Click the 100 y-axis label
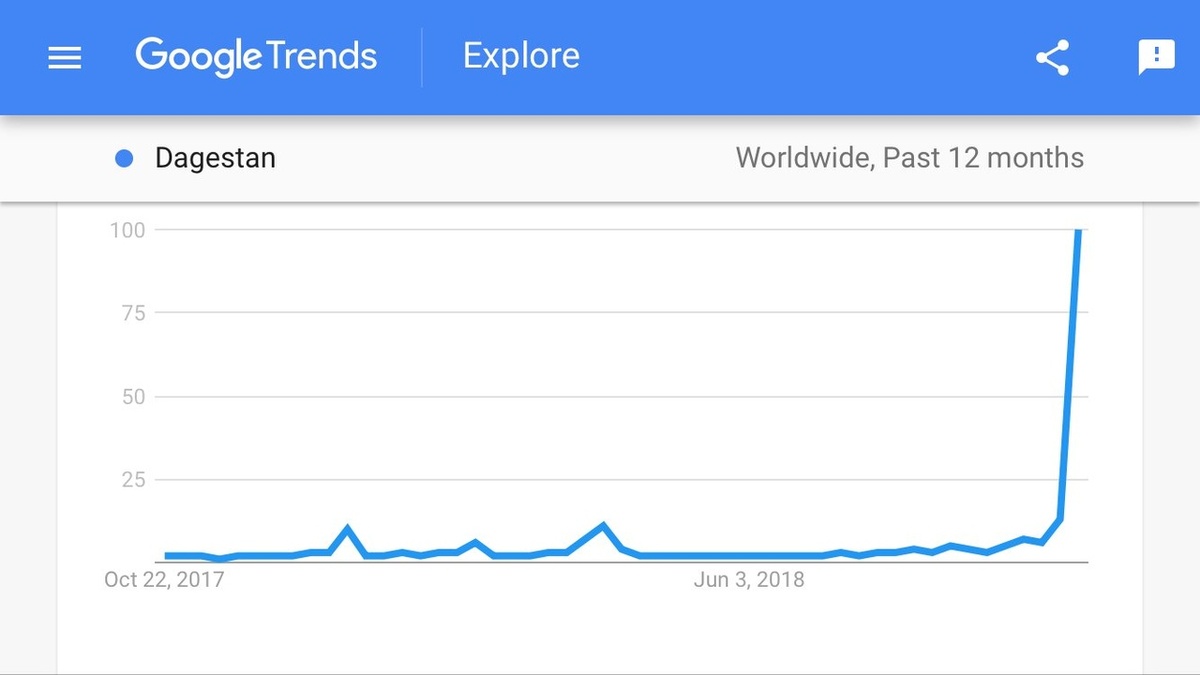Screen dimensions: 1200x675 [x=127, y=230]
